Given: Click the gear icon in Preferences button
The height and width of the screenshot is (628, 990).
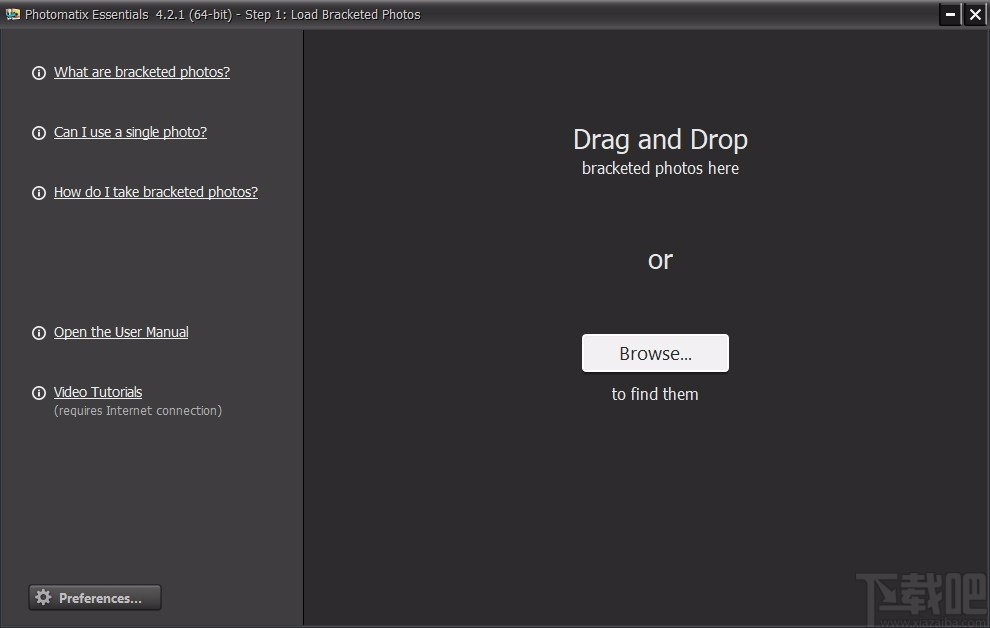Looking at the screenshot, I should point(44,597).
